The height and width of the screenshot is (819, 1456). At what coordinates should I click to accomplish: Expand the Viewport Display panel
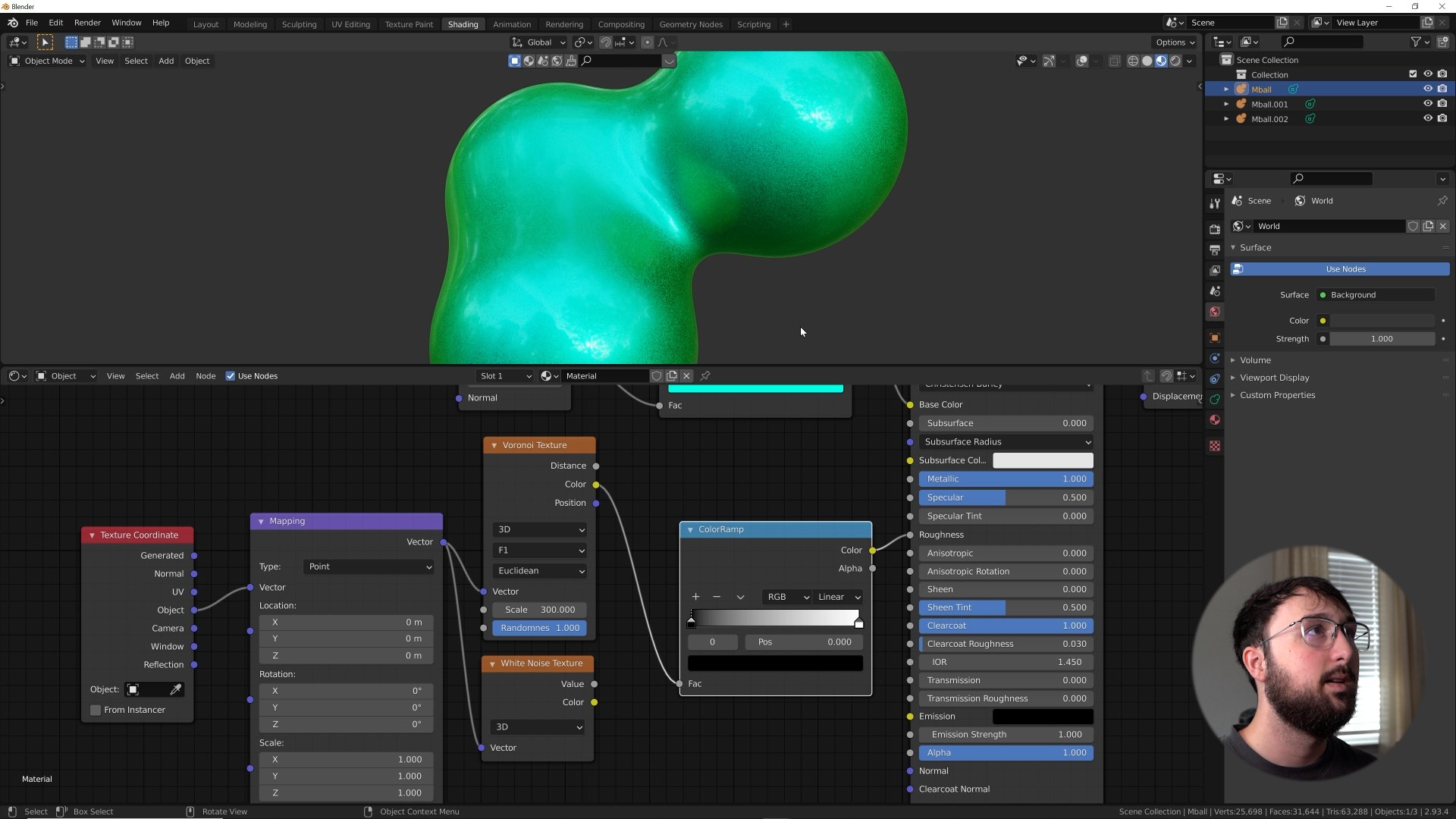pos(1274,378)
